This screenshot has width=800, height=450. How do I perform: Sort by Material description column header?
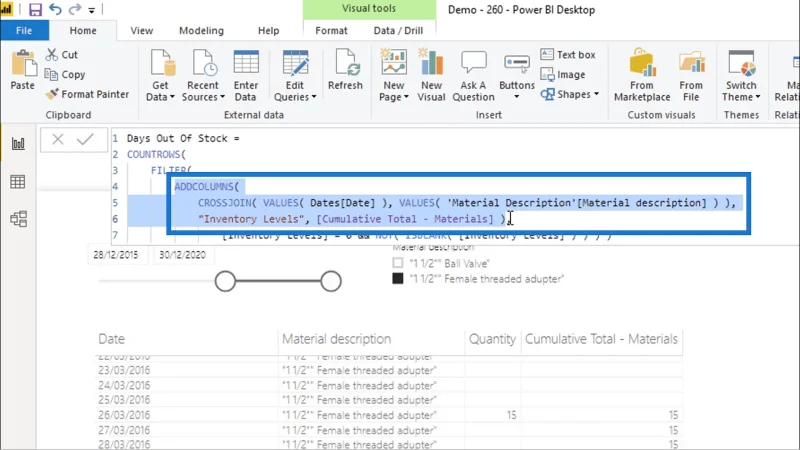(336, 339)
